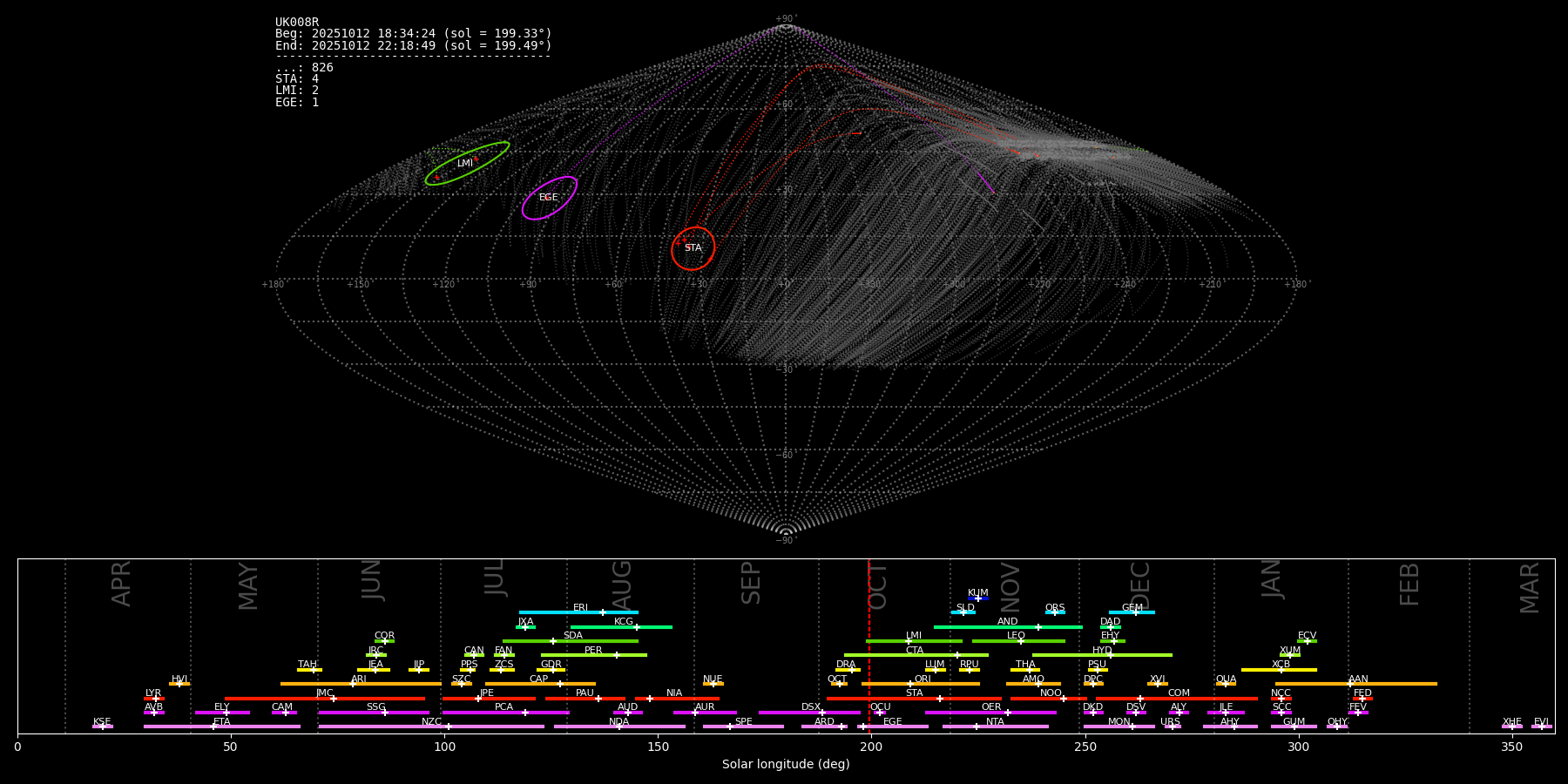The height and width of the screenshot is (784, 1568).
Task: Click the EVI shower label in timeline
Action: pos(1542,722)
